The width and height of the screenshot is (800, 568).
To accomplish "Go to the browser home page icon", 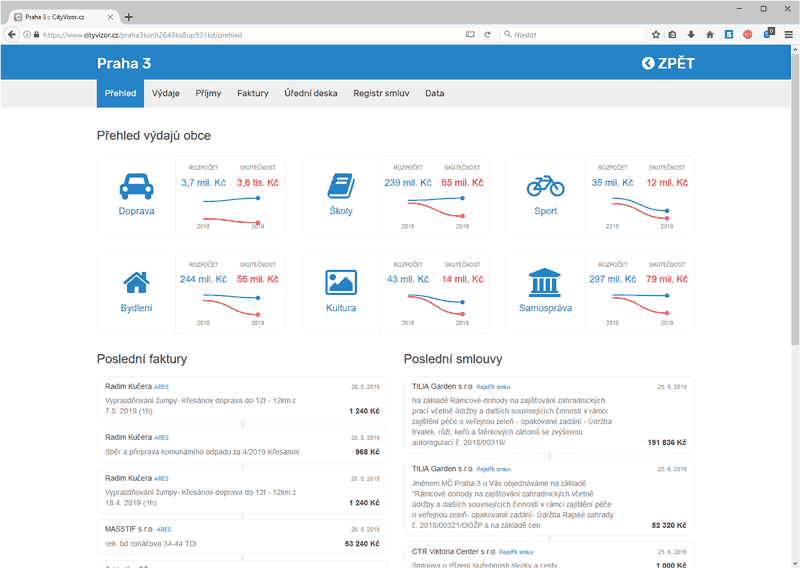I will tap(709, 34).
